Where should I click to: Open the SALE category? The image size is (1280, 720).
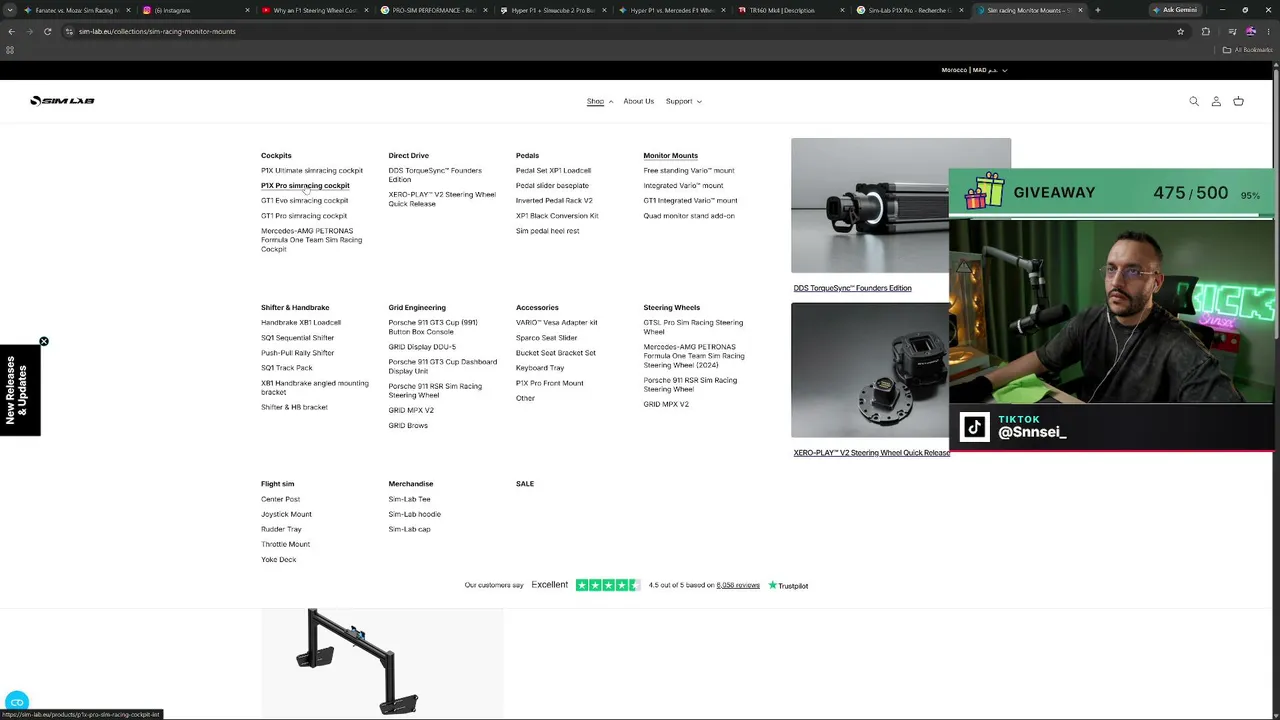(525, 484)
